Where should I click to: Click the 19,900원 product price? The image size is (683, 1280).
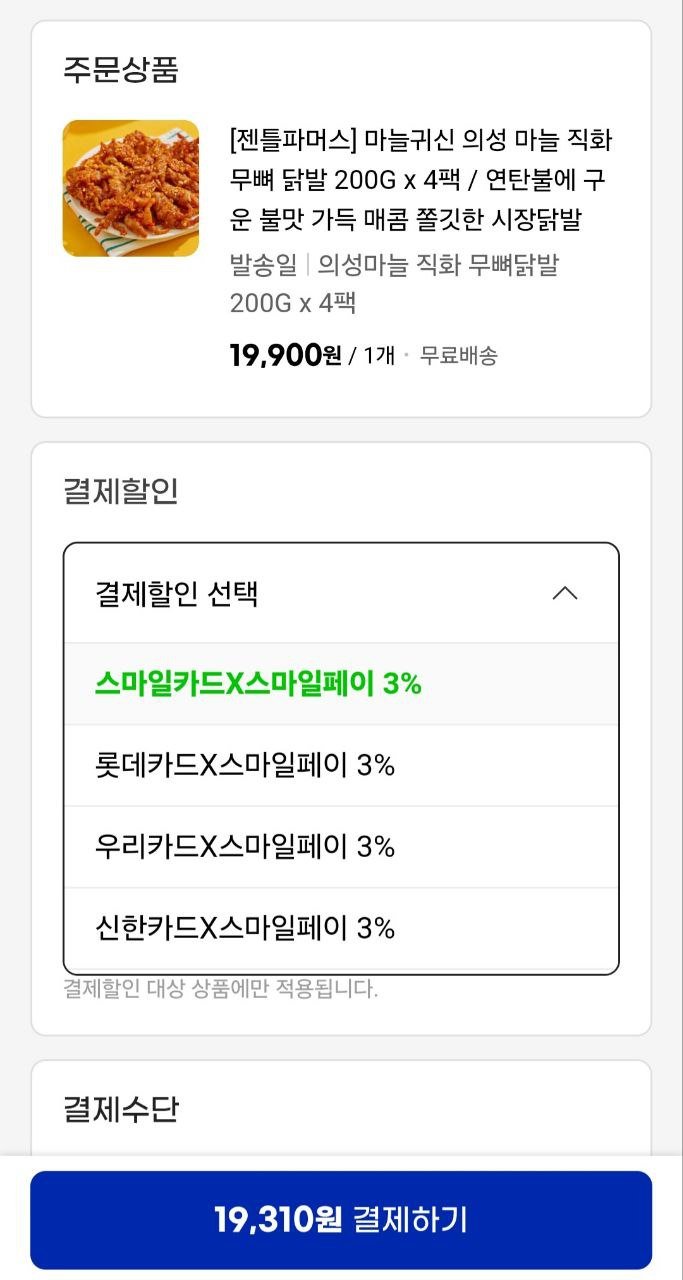tap(285, 355)
